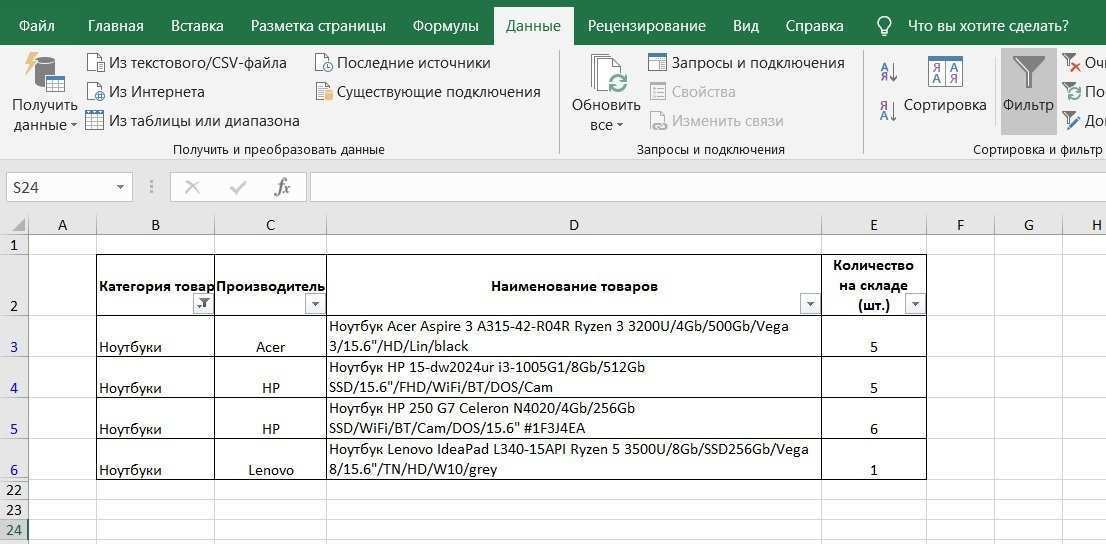
Task: Select the active Данные tab
Action: [533, 26]
